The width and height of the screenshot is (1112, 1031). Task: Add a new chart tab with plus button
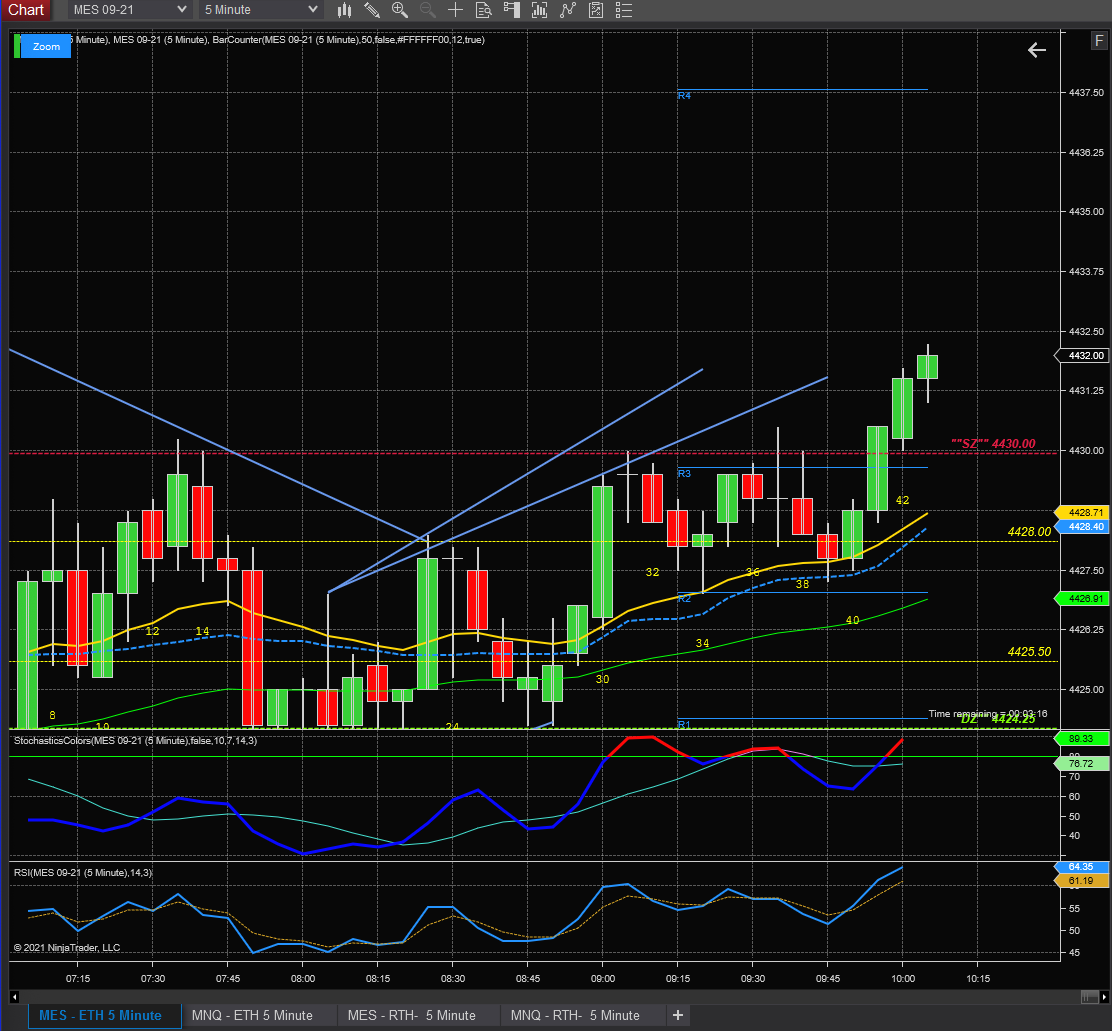678,1015
